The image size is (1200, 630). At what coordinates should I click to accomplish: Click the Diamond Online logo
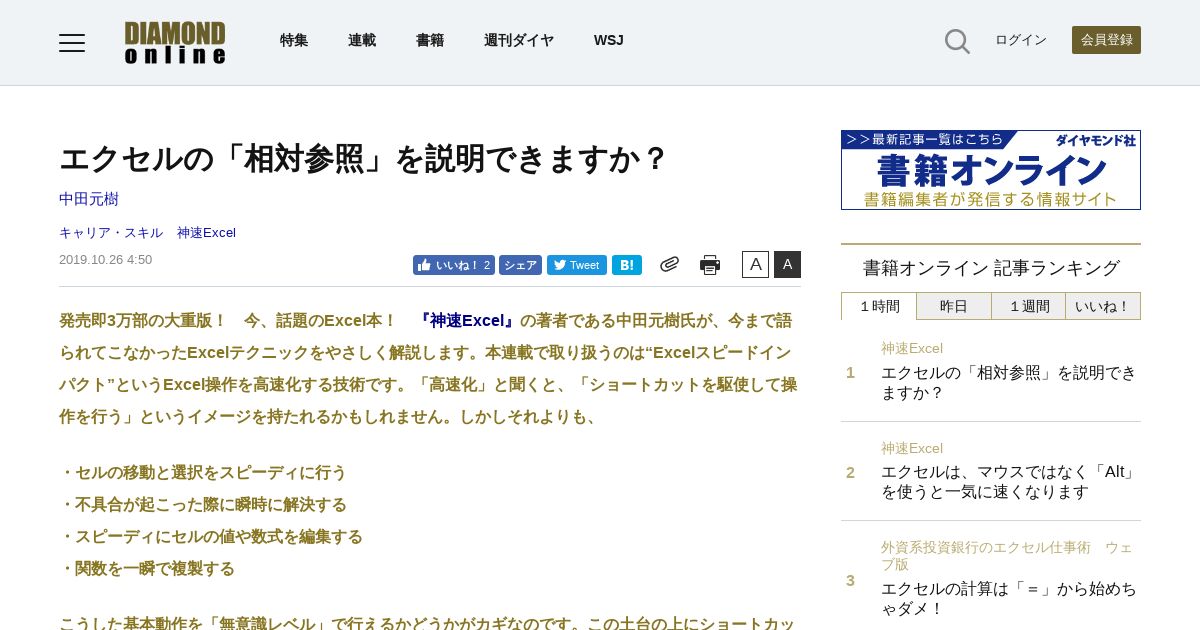click(175, 42)
